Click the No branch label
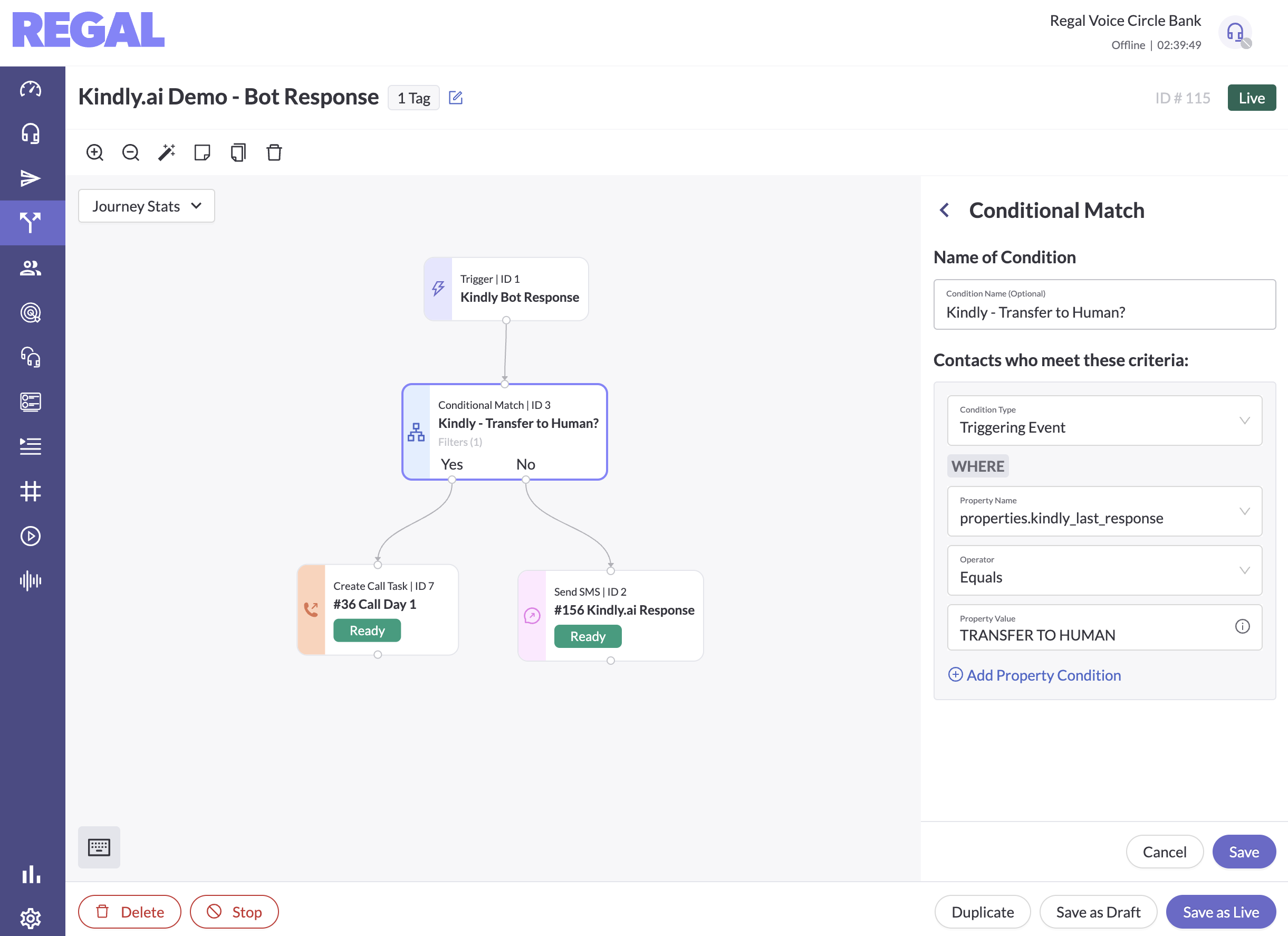Image resolution: width=1288 pixels, height=936 pixels. point(525,464)
